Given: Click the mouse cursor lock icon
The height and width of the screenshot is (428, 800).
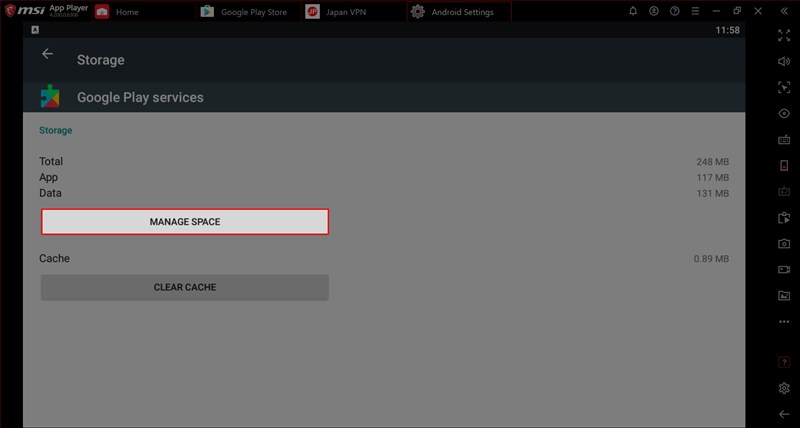Looking at the screenshot, I should pyautogui.click(x=784, y=87).
